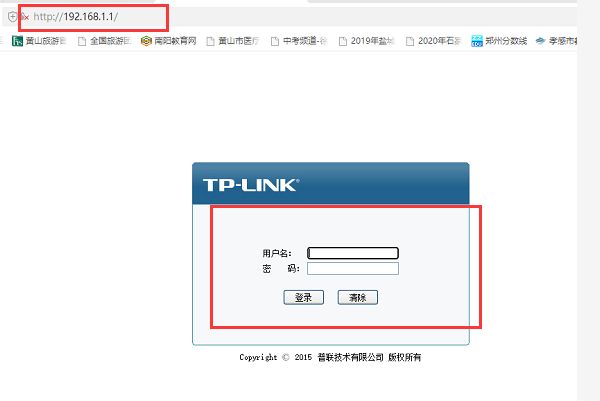The image size is (600, 401).
Task: Click the TP-LINK logo in the header
Action: tap(251, 185)
